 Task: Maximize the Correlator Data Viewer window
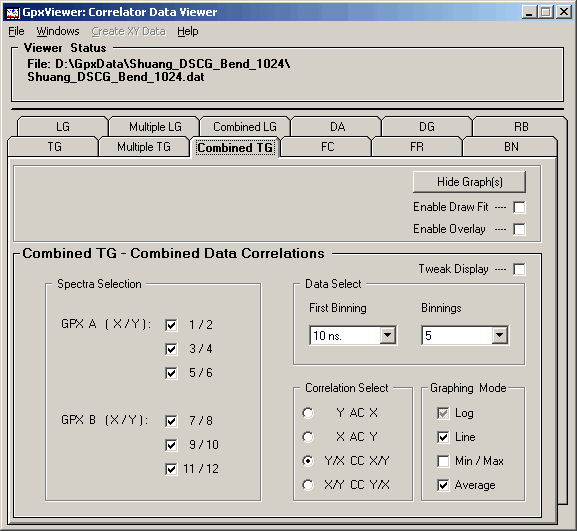(x=546, y=13)
